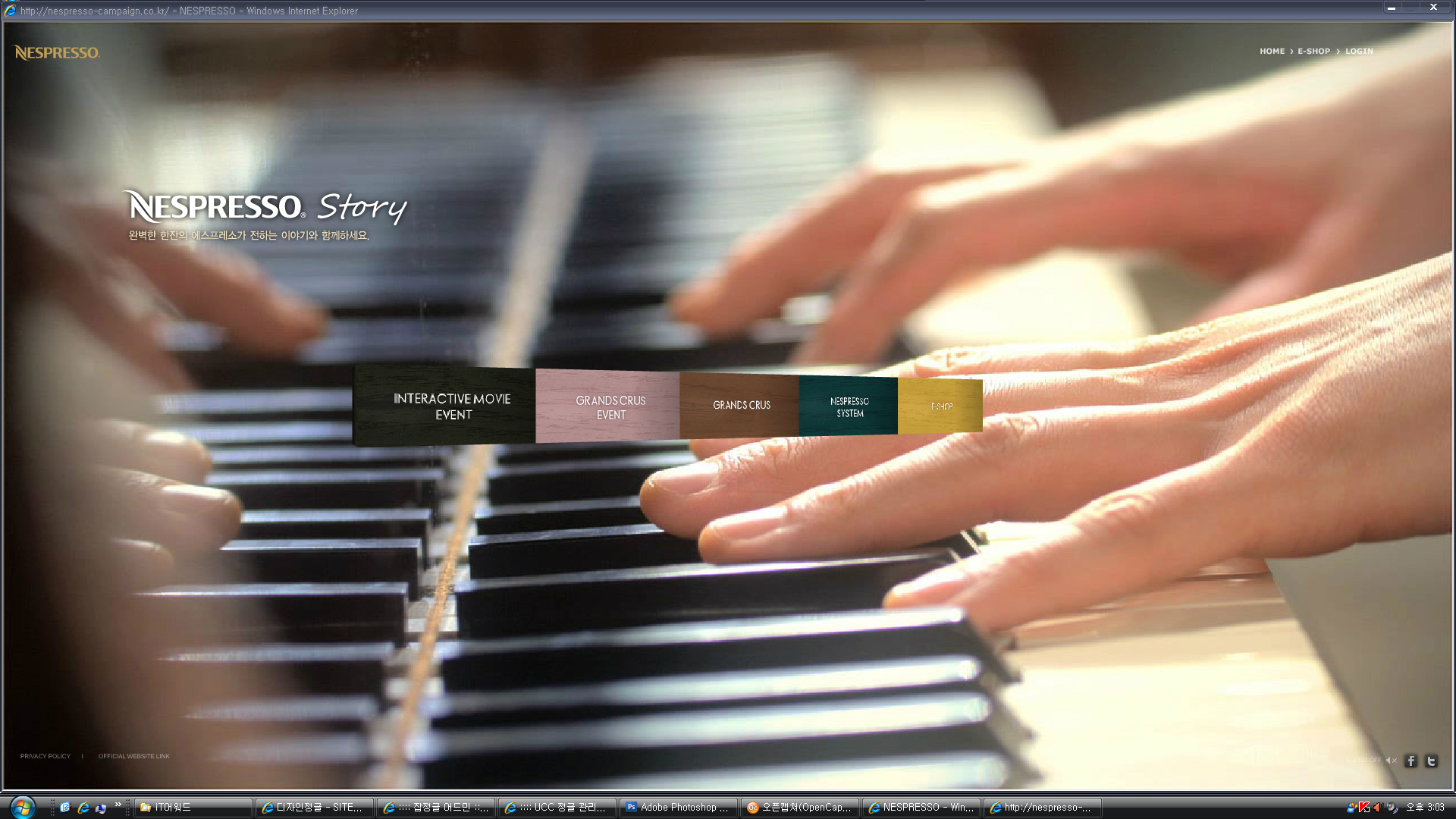Open OFFICIAL WEBSITE LINK in footer

(134, 756)
